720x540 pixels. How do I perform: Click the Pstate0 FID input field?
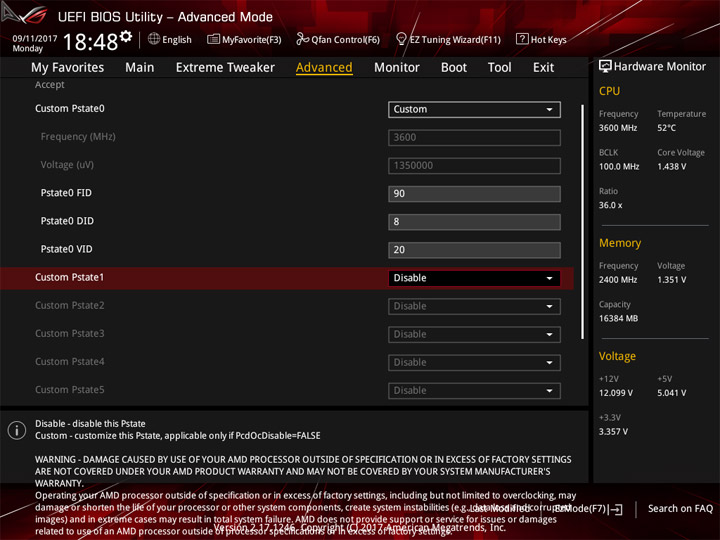pyautogui.click(x=474, y=194)
